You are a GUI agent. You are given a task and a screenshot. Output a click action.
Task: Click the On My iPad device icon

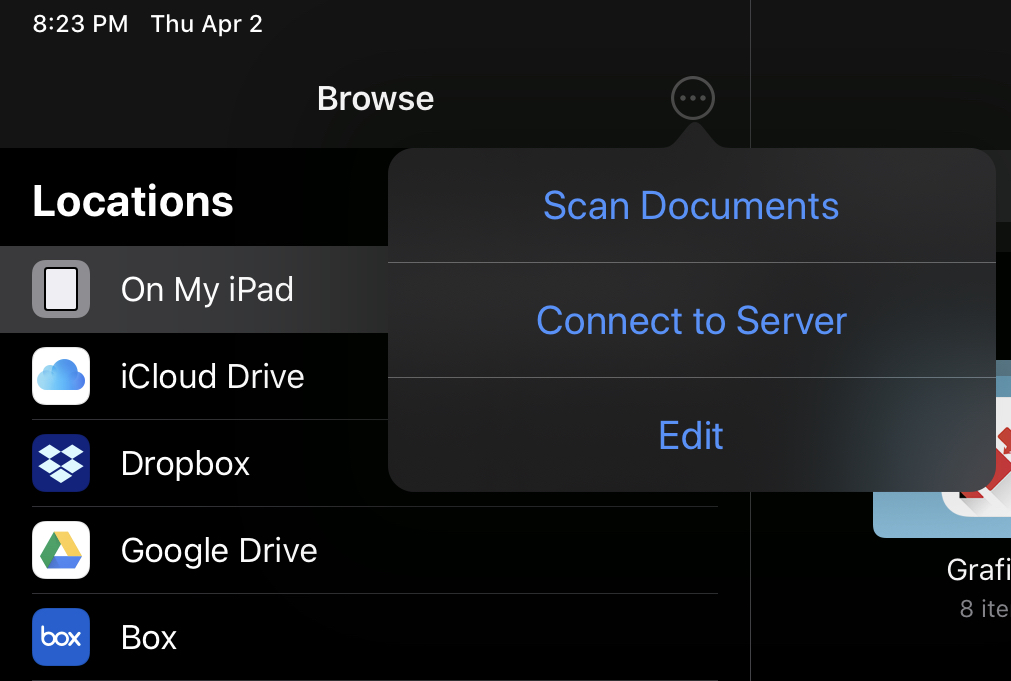click(x=61, y=289)
